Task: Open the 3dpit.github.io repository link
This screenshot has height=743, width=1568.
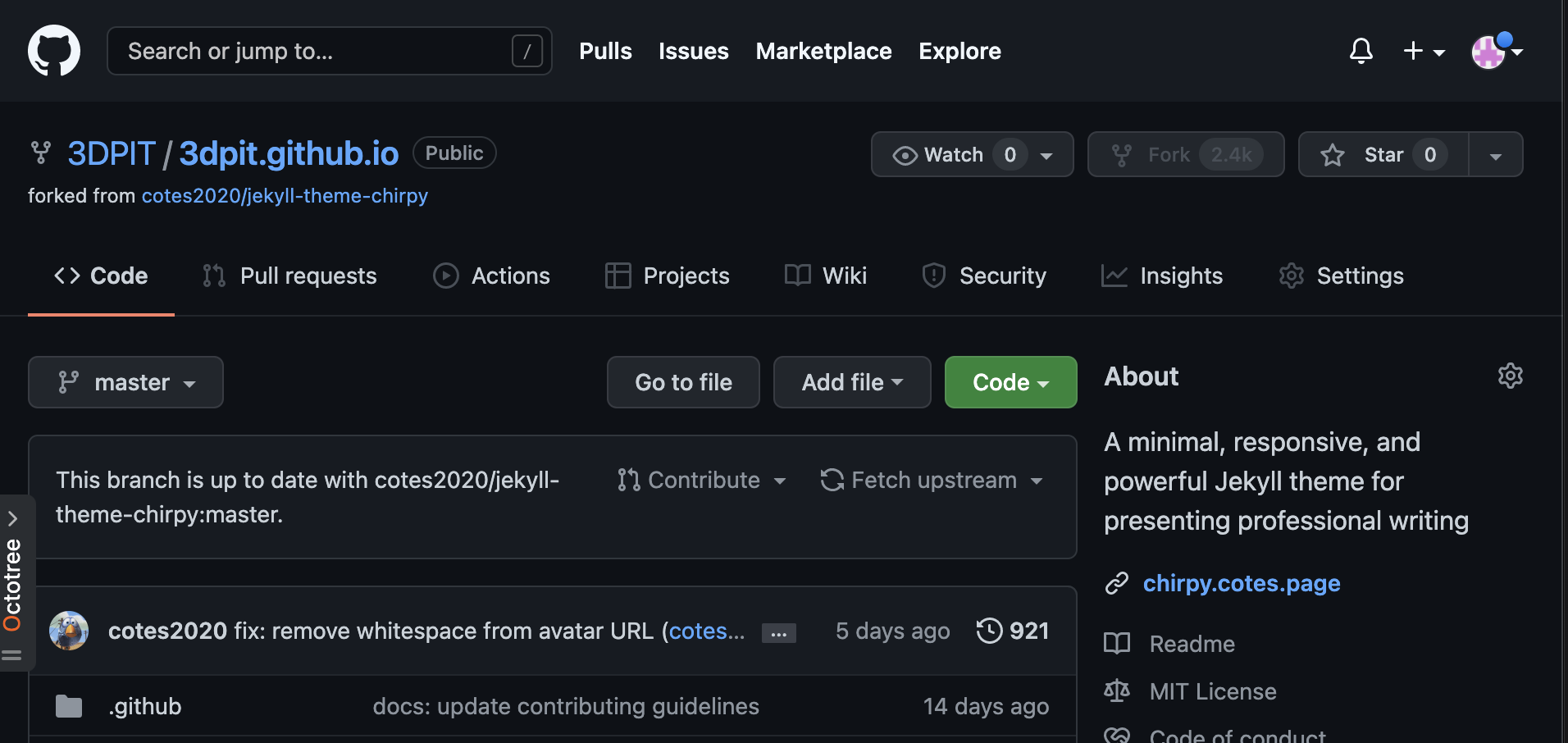Action: [x=289, y=153]
